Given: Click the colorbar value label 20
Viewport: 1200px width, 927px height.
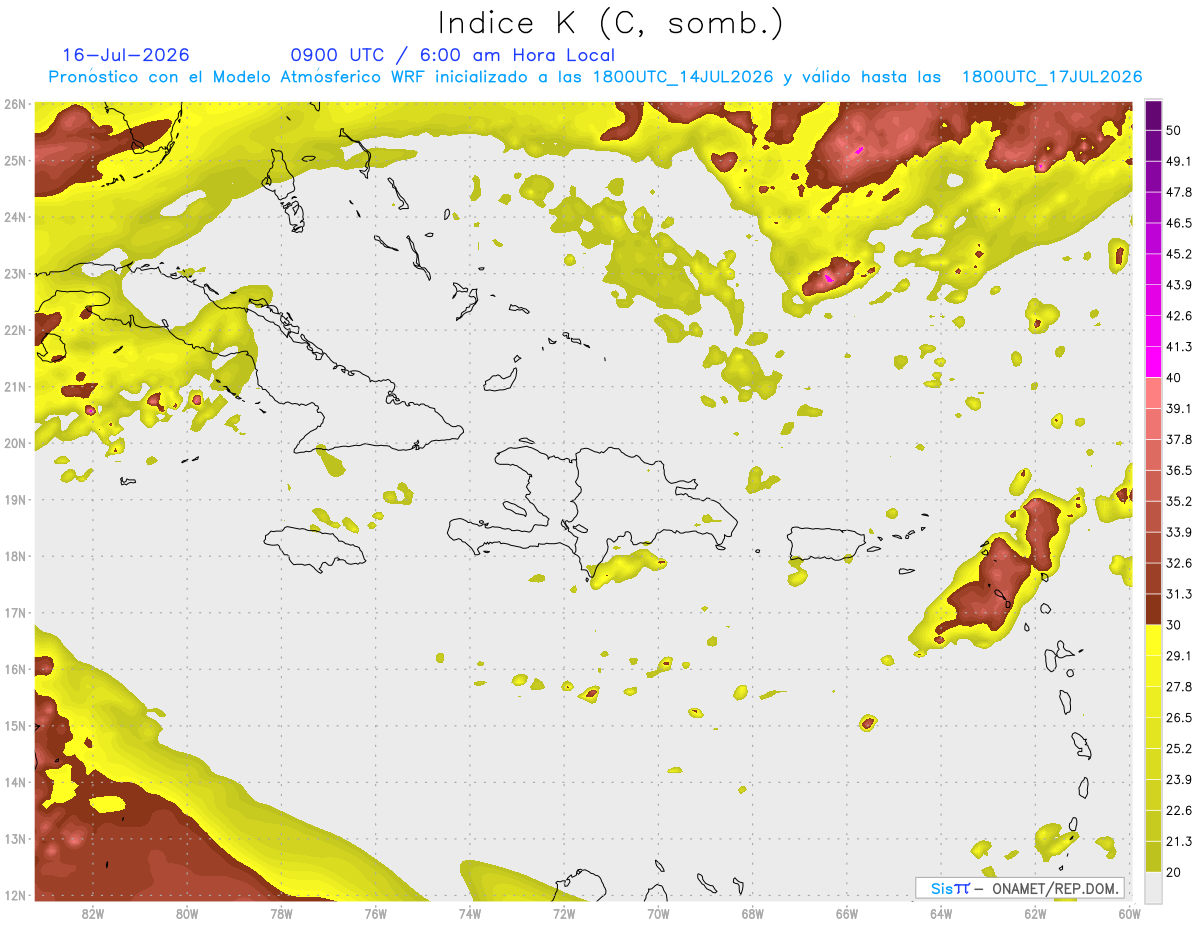Looking at the screenshot, I should click(1174, 872).
